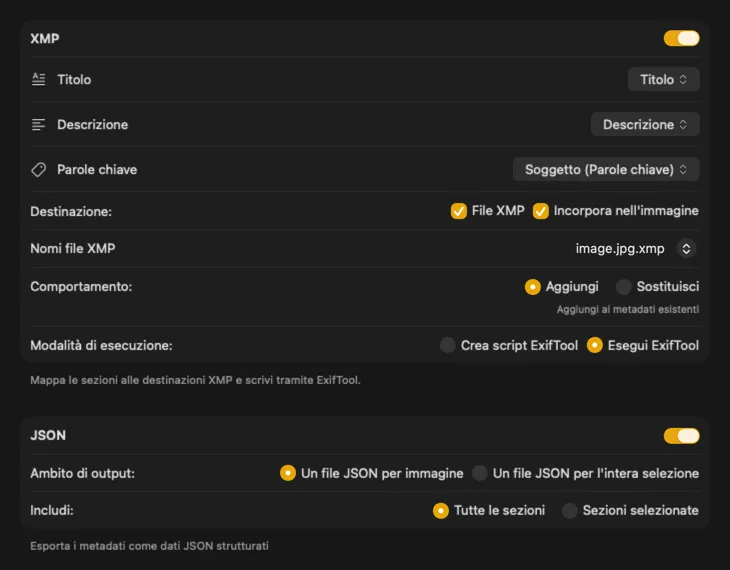This screenshot has width=730, height=570.
Task: Click the Ambito di output label
Action: 82,474
